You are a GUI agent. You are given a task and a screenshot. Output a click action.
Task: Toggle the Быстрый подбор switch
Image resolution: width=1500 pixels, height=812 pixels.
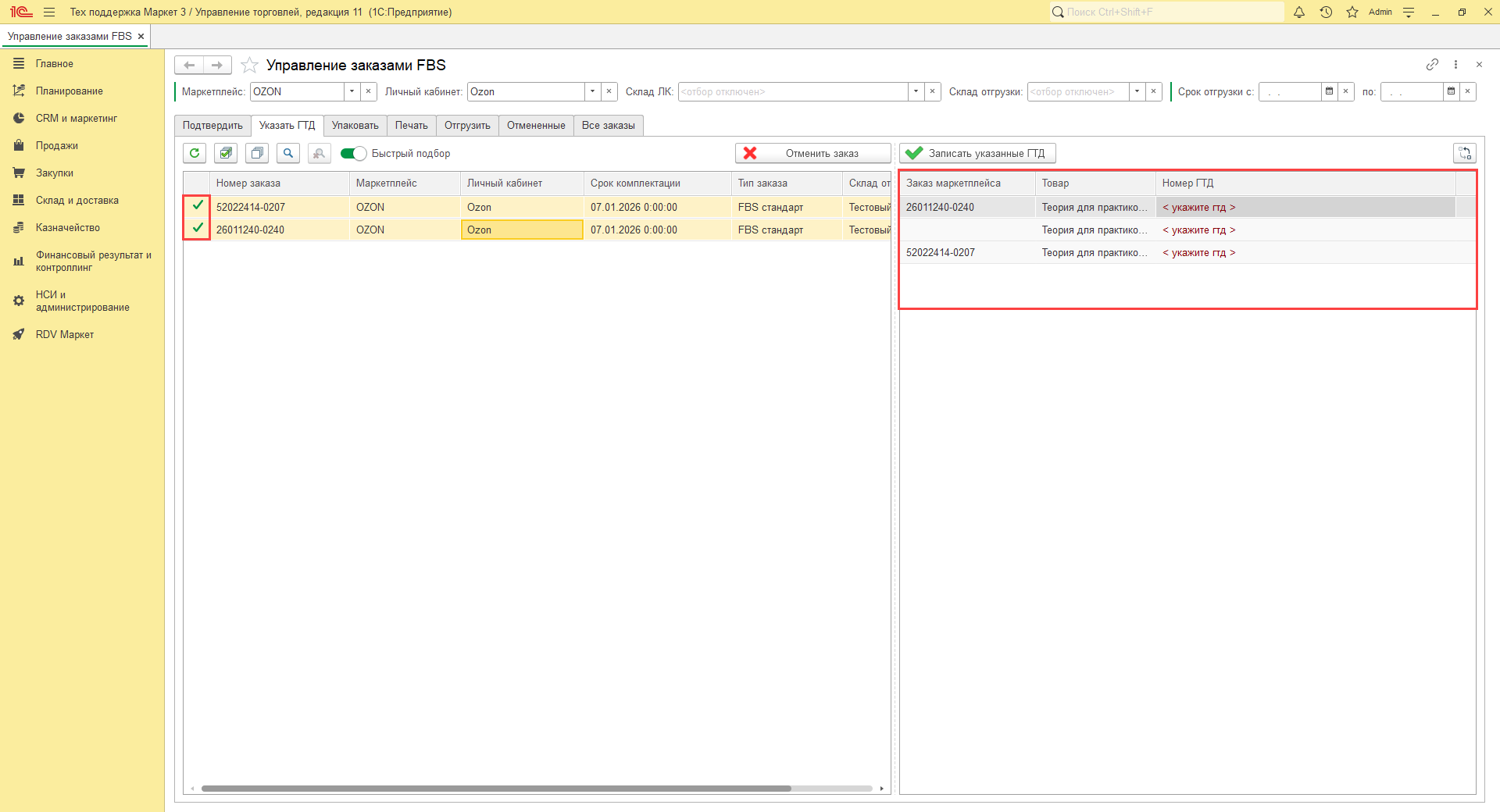tap(353, 153)
